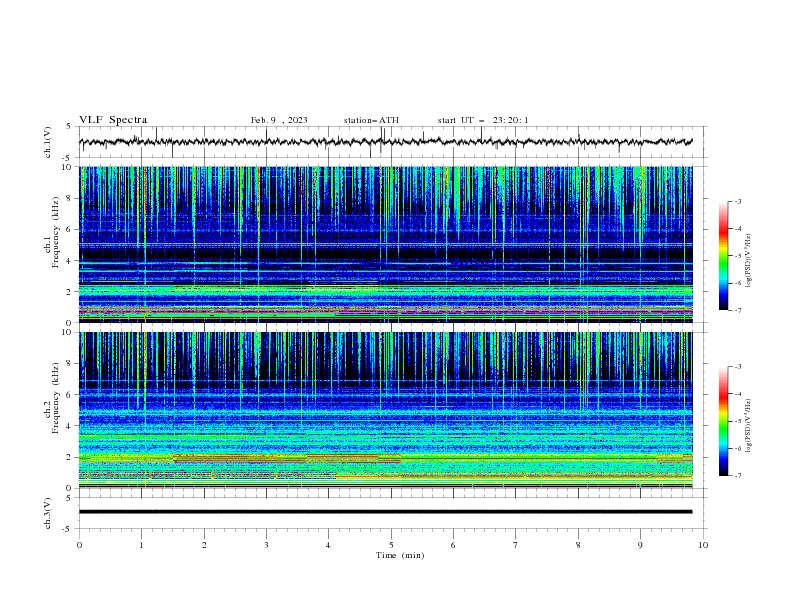792x612 pixels.
Task: Click the "Time (min)" axis label
Action: [x=400, y=555]
